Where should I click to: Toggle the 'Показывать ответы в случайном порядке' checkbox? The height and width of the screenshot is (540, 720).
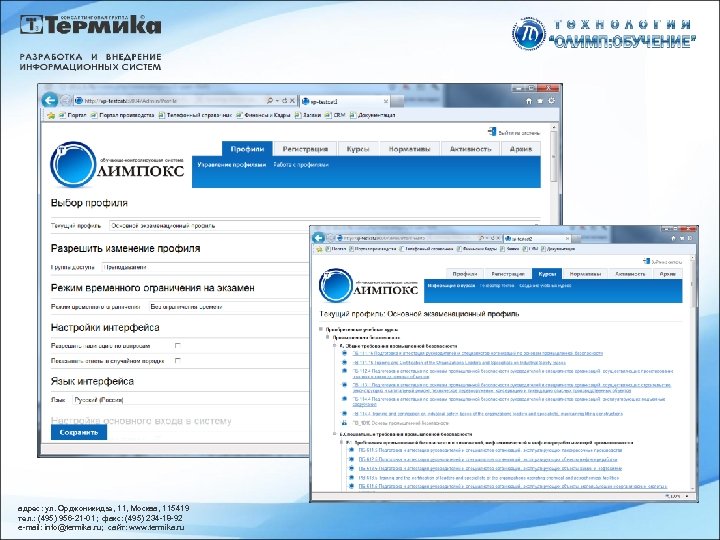(178, 360)
